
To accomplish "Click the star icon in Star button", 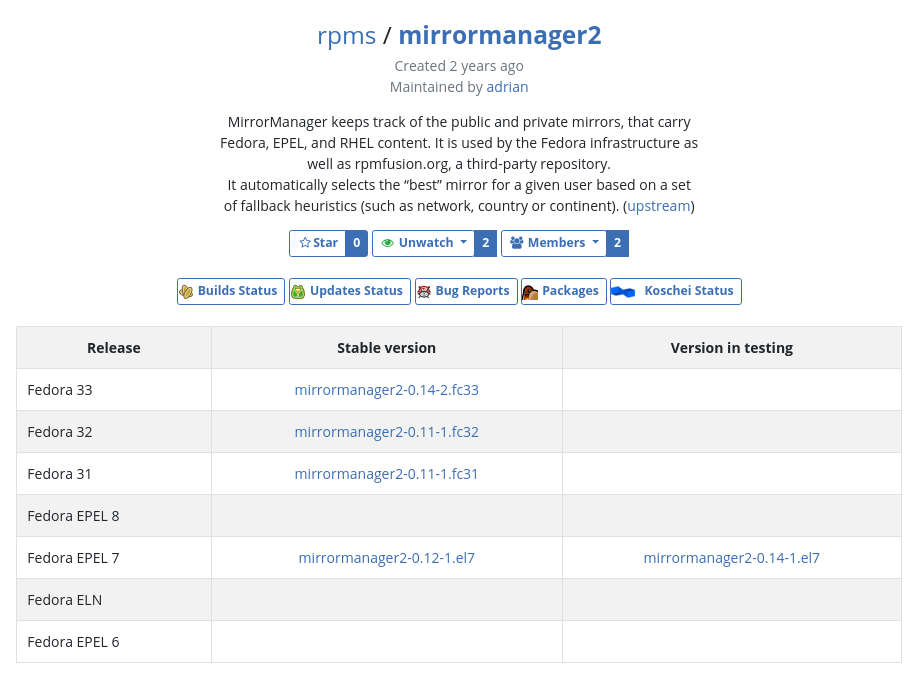I will [x=305, y=243].
